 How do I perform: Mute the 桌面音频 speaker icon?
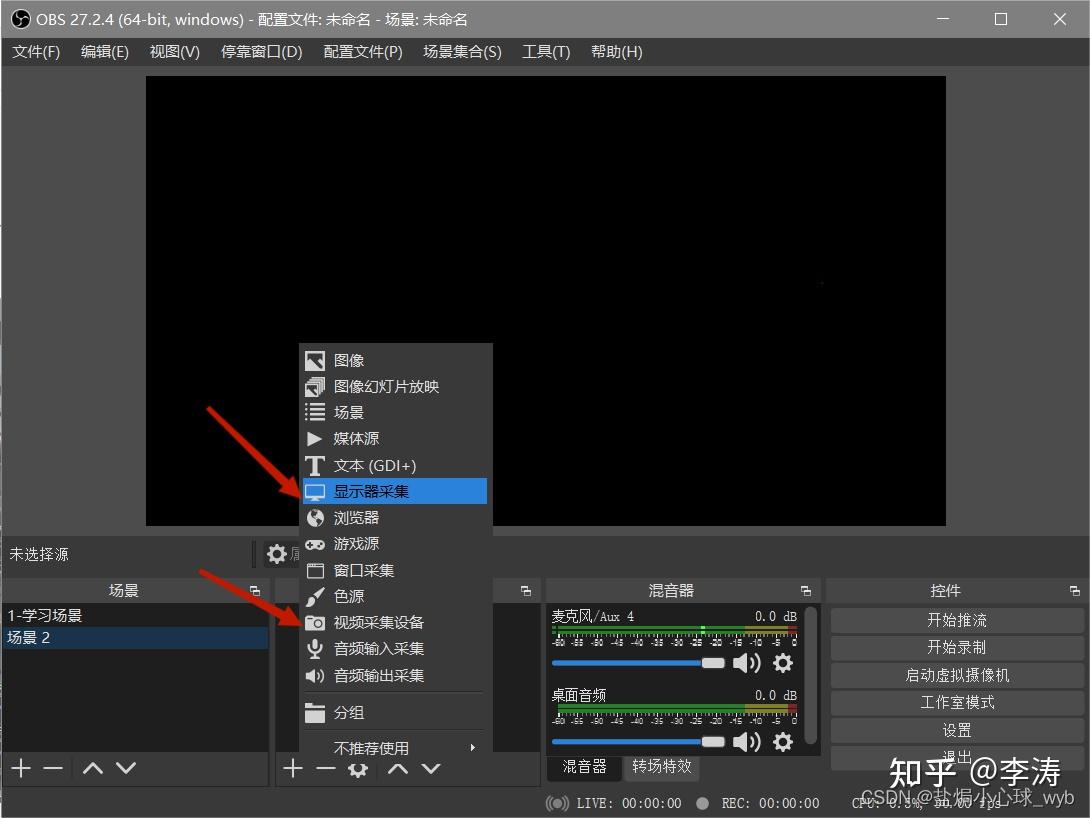tap(747, 742)
